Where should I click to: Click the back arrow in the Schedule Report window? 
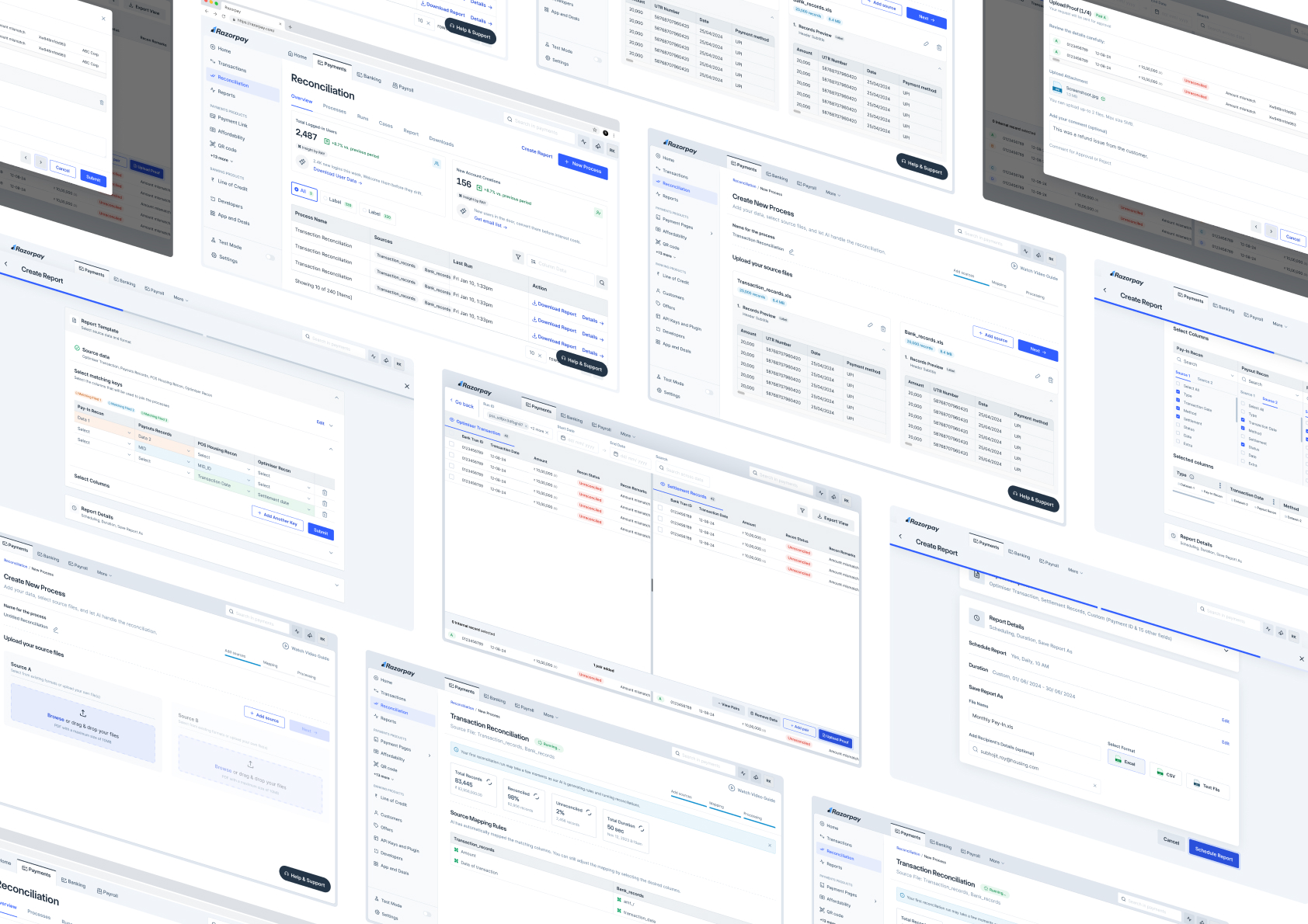[x=900, y=536]
